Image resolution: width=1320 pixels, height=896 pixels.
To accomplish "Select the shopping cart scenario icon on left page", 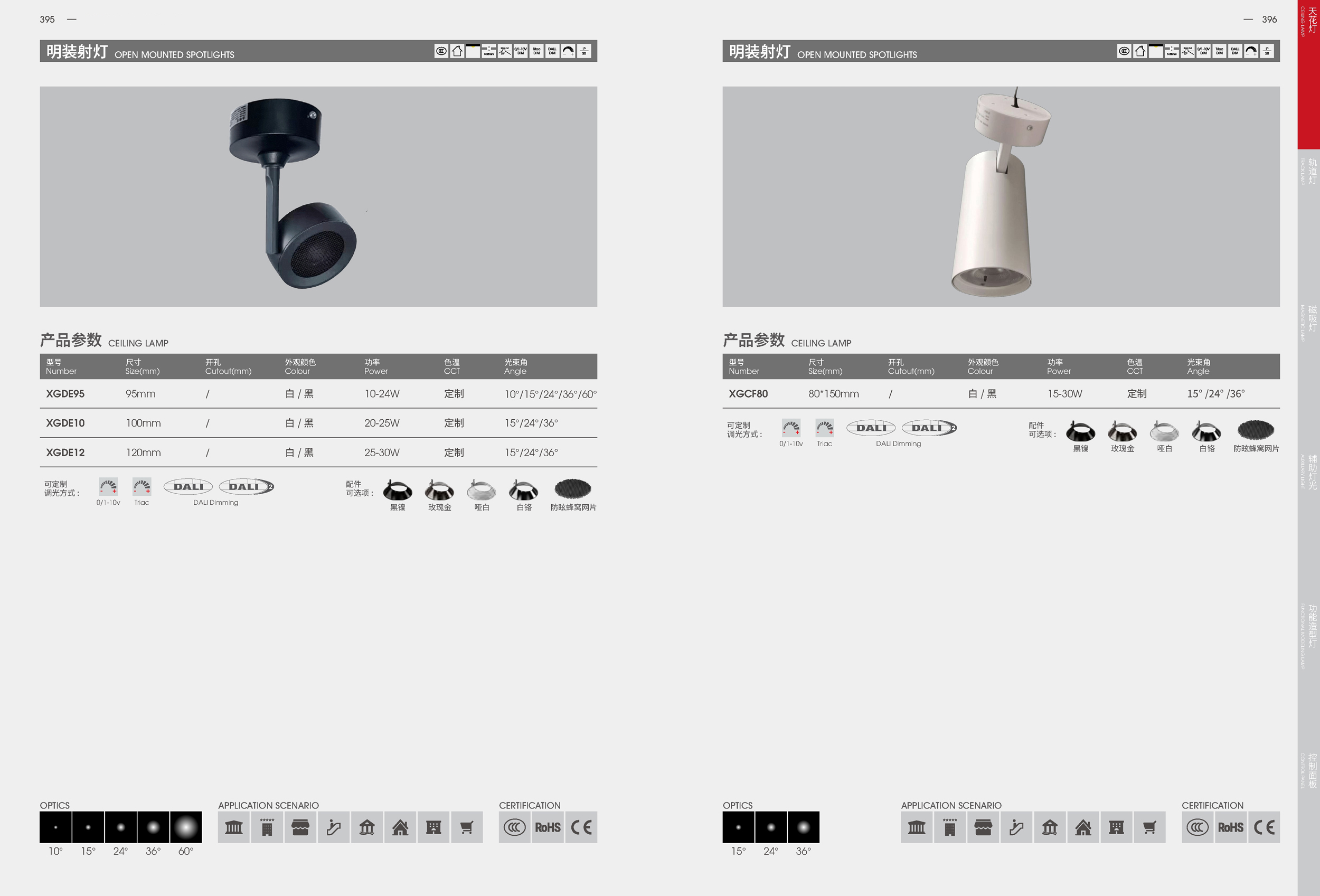I will point(466,827).
